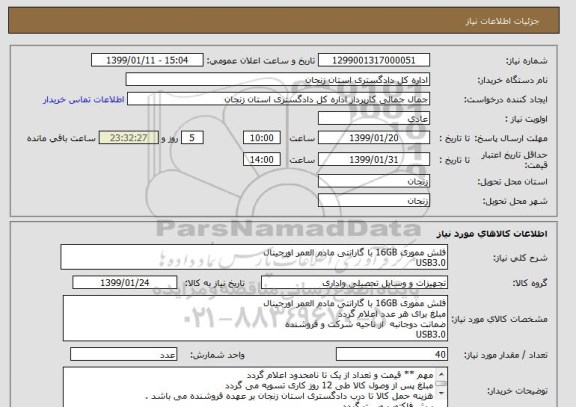Click the label واحد شمارش
Viewport: 576px width, 407px height.
click(x=217, y=355)
